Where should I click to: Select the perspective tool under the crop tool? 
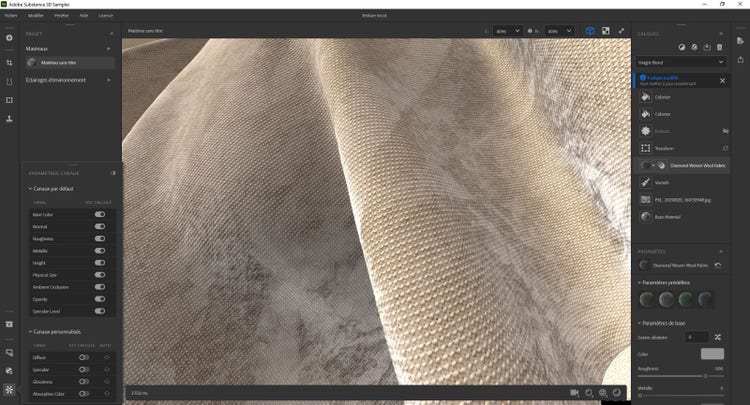pos(9,81)
